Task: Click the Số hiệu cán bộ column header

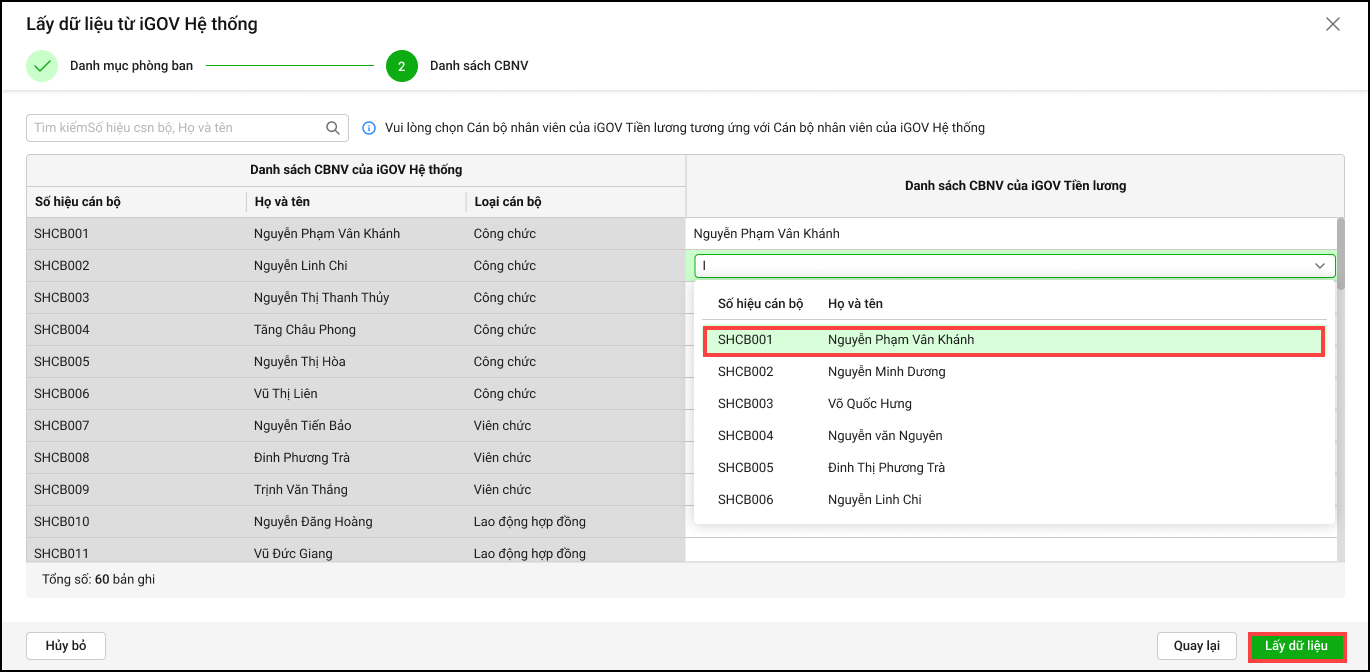Action: point(78,202)
